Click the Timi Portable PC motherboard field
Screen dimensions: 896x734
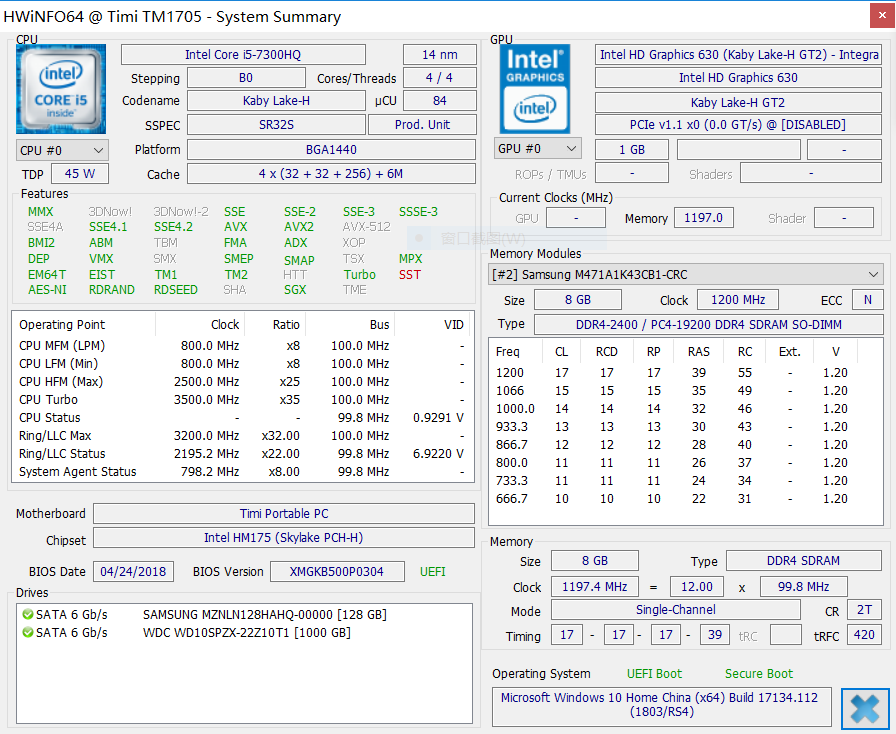tap(284, 514)
